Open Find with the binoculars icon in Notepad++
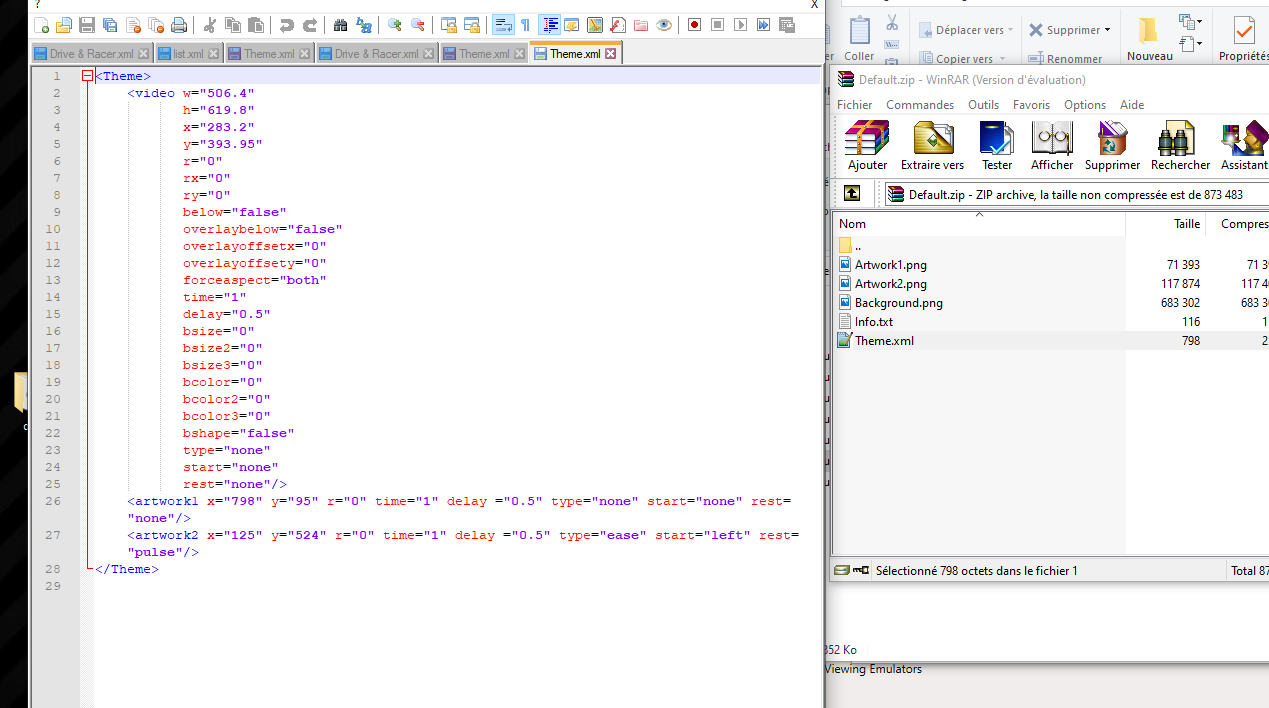1269x708 pixels. click(x=341, y=25)
